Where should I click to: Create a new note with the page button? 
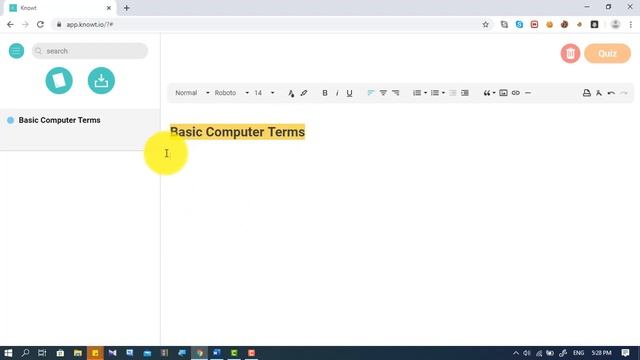click(59, 80)
